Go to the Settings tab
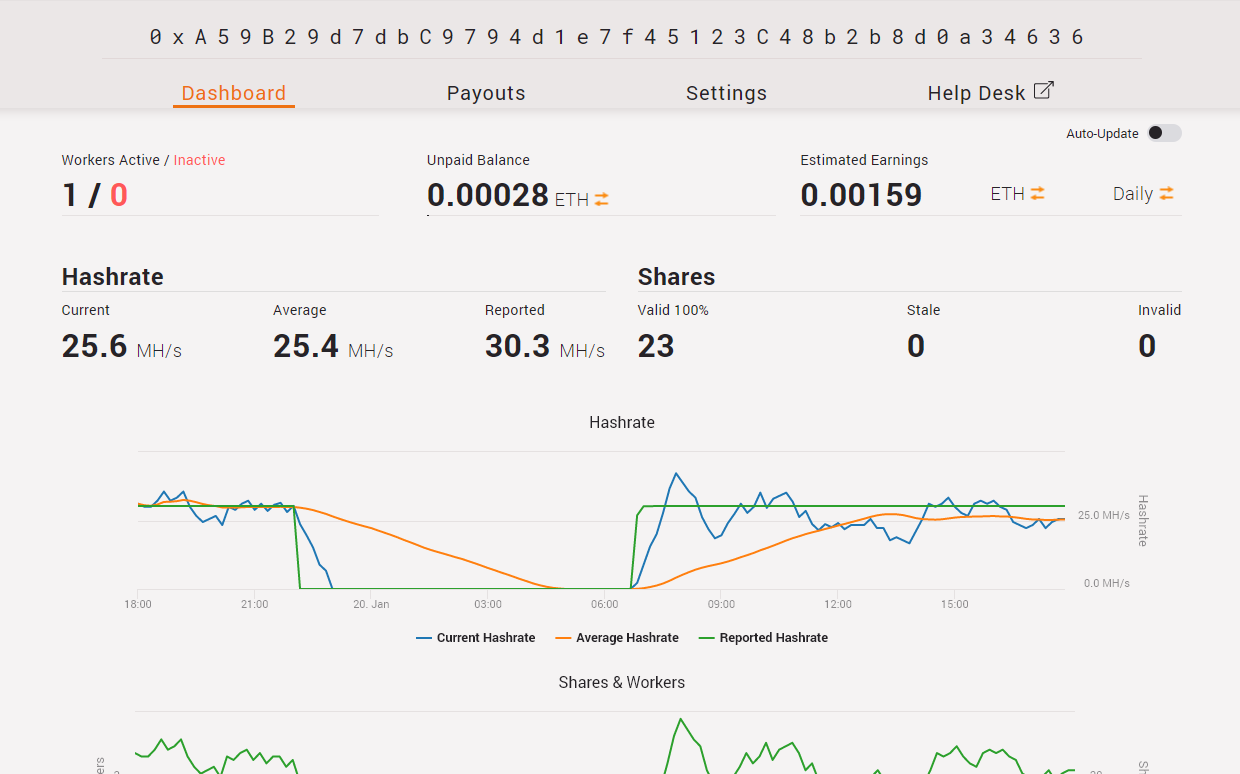 (x=726, y=93)
